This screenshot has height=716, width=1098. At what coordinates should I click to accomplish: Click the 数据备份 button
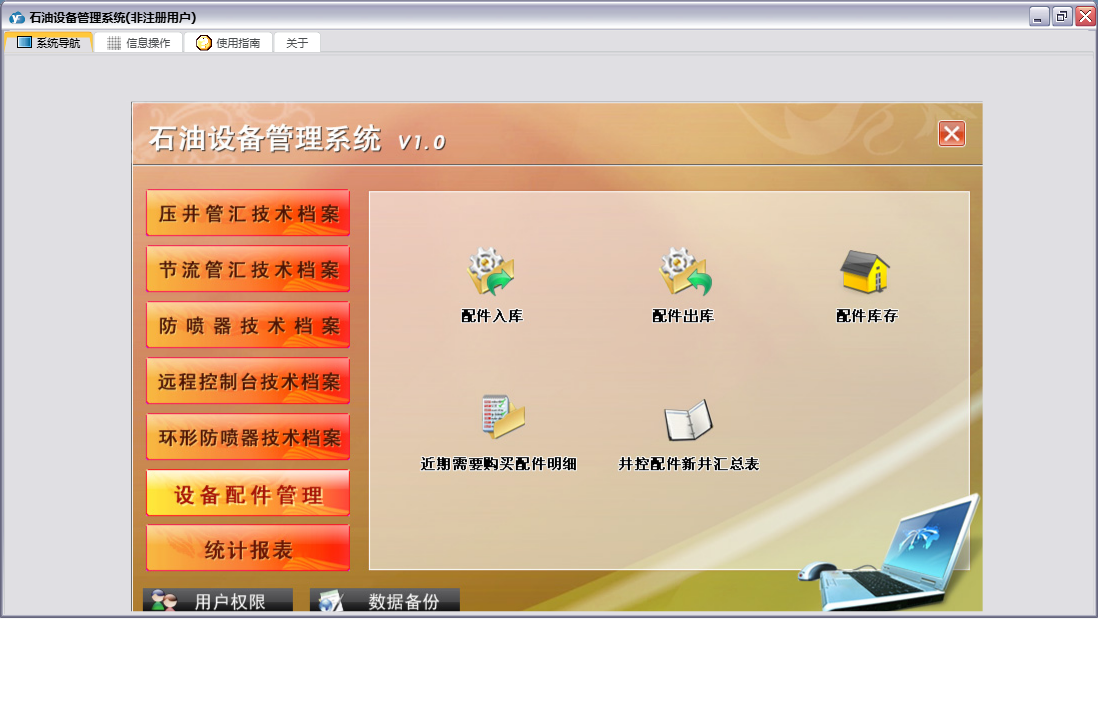tap(384, 600)
